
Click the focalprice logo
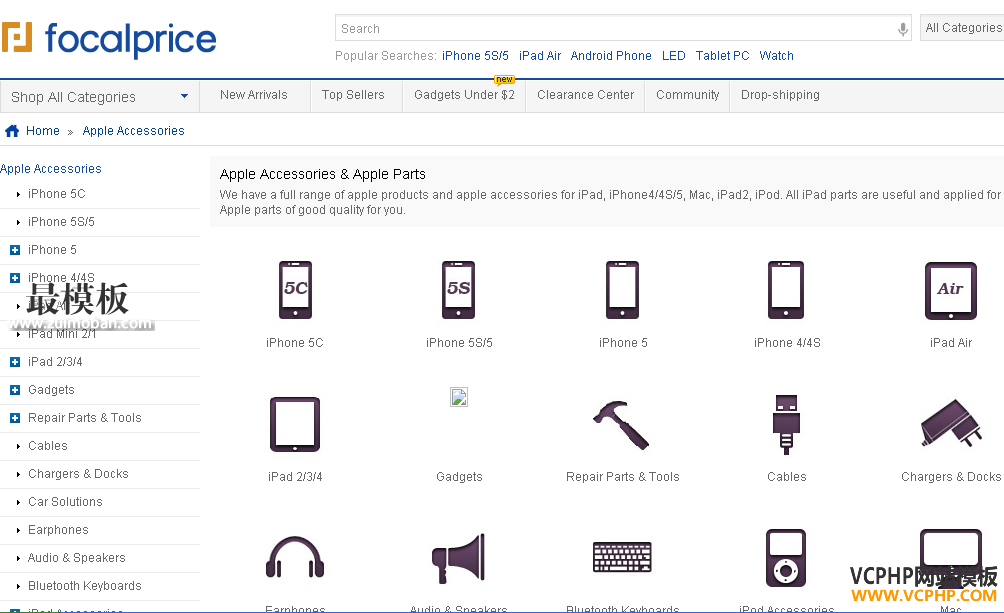click(x=109, y=38)
